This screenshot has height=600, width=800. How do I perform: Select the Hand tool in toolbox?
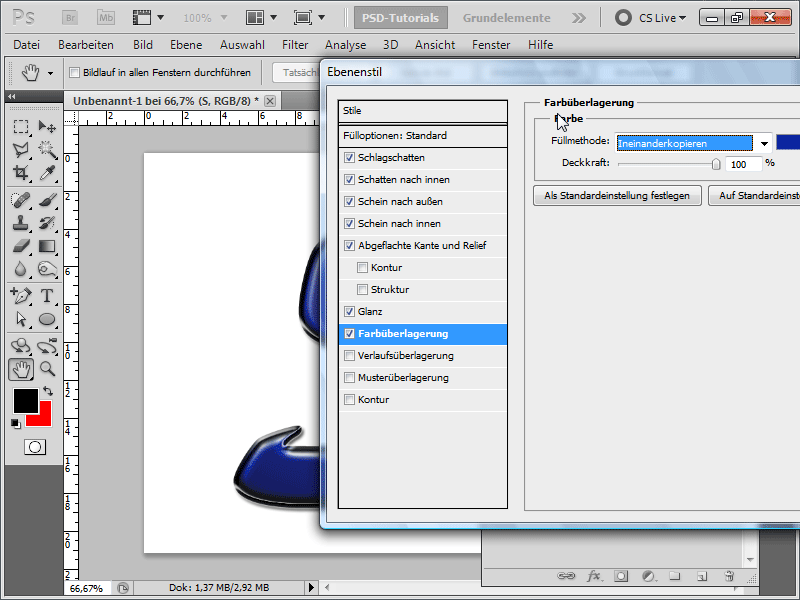(x=21, y=369)
